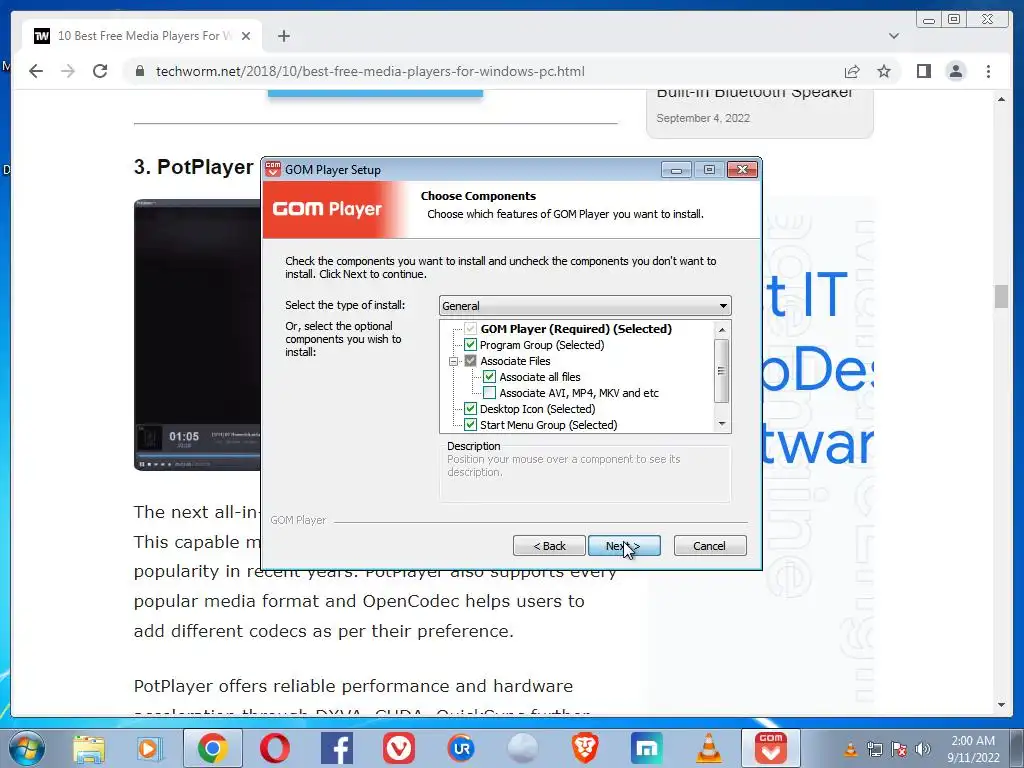The image size is (1024, 768).
Task: Switch to GOM setup taskbar button
Action: point(771,749)
